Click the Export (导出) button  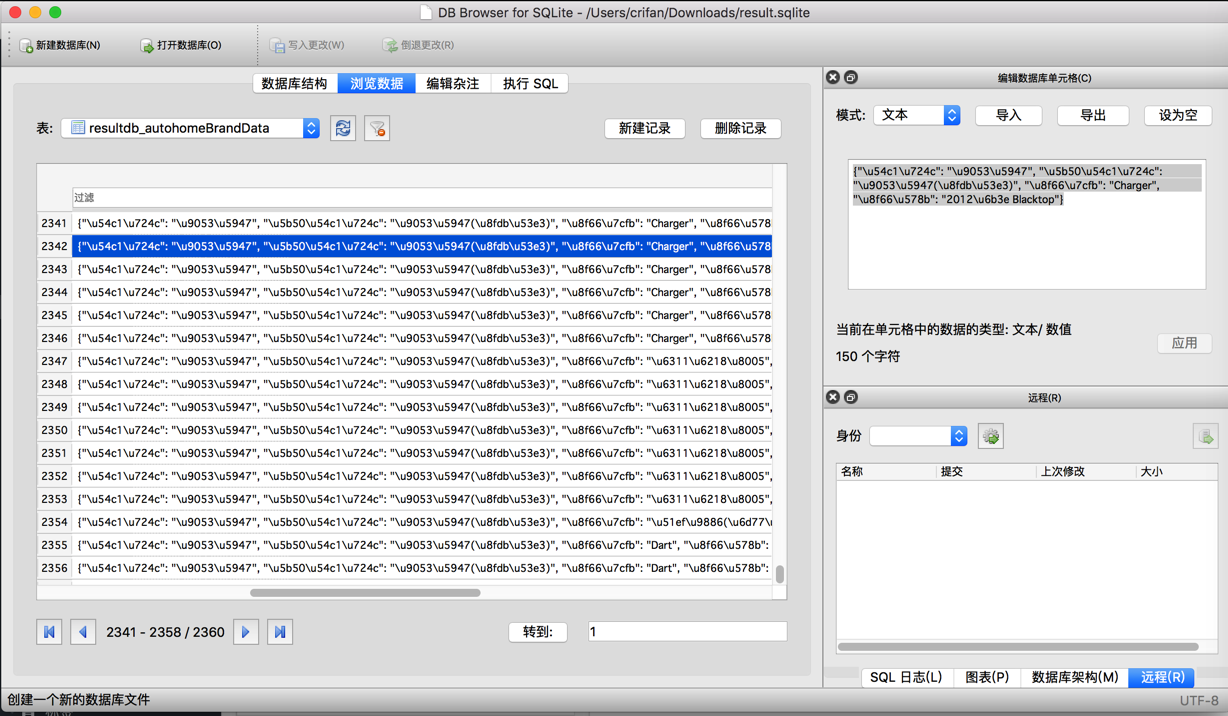(x=1093, y=115)
